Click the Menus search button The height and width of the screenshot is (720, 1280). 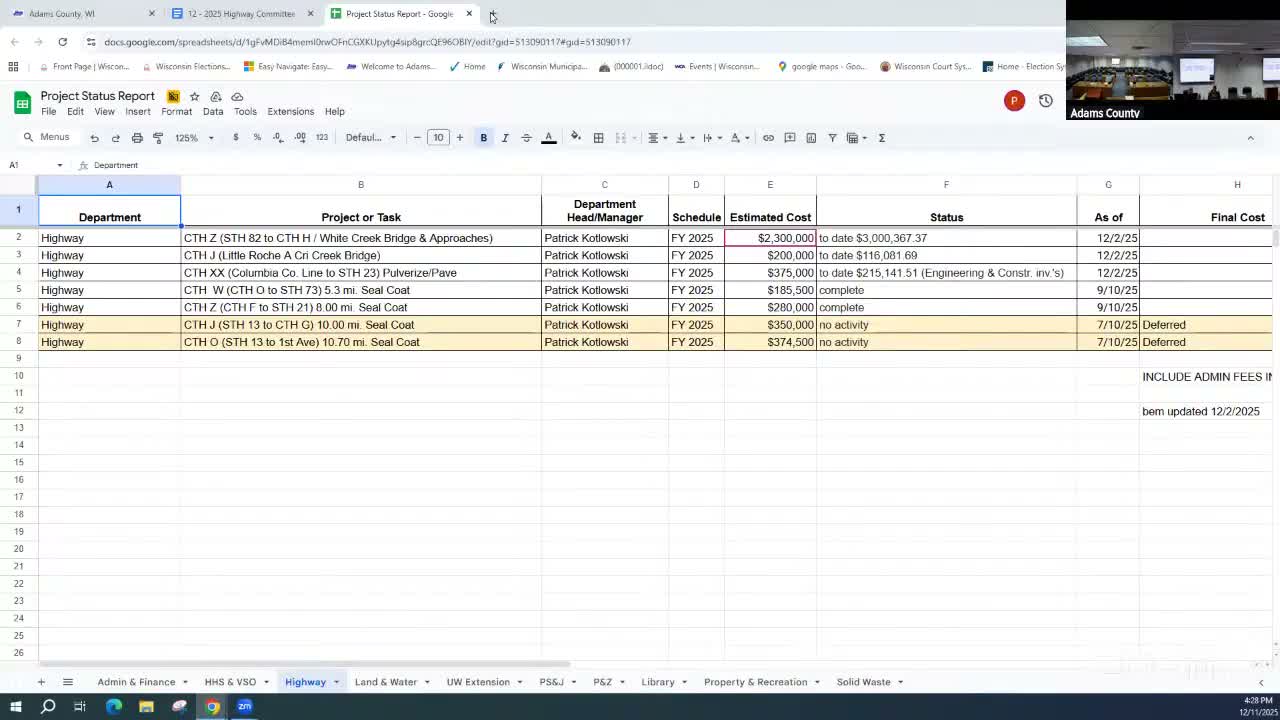tap(47, 138)
